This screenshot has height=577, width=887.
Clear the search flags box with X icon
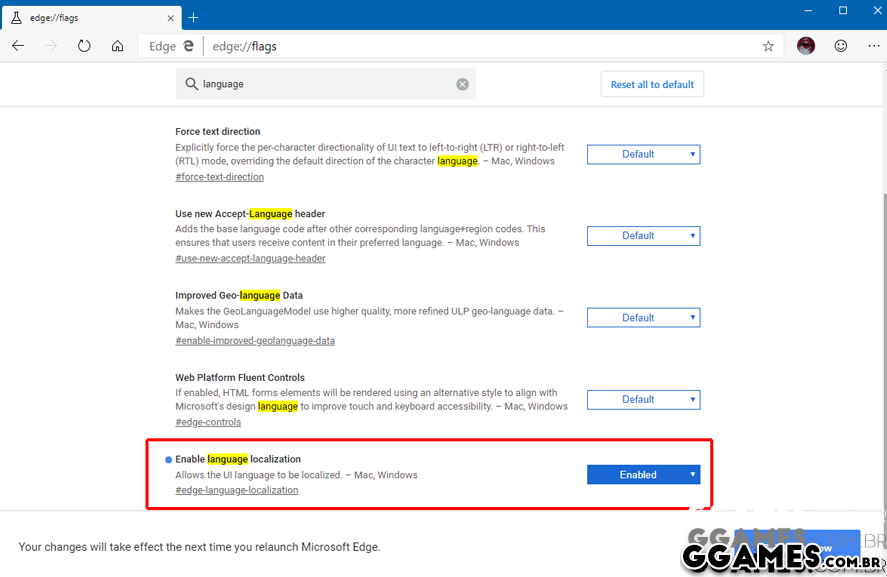click(462, 84)
